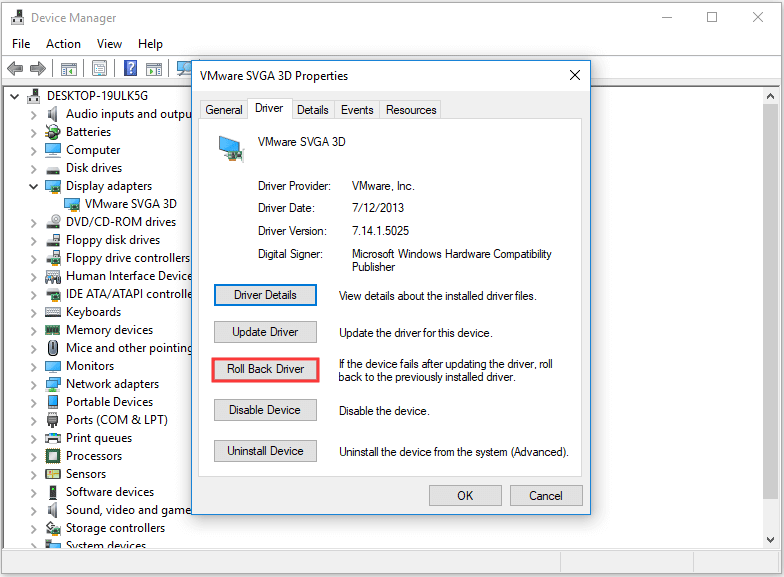784x577 pixels.
Task: Open the Properties toolbar icon
Action: click(99, 68)
